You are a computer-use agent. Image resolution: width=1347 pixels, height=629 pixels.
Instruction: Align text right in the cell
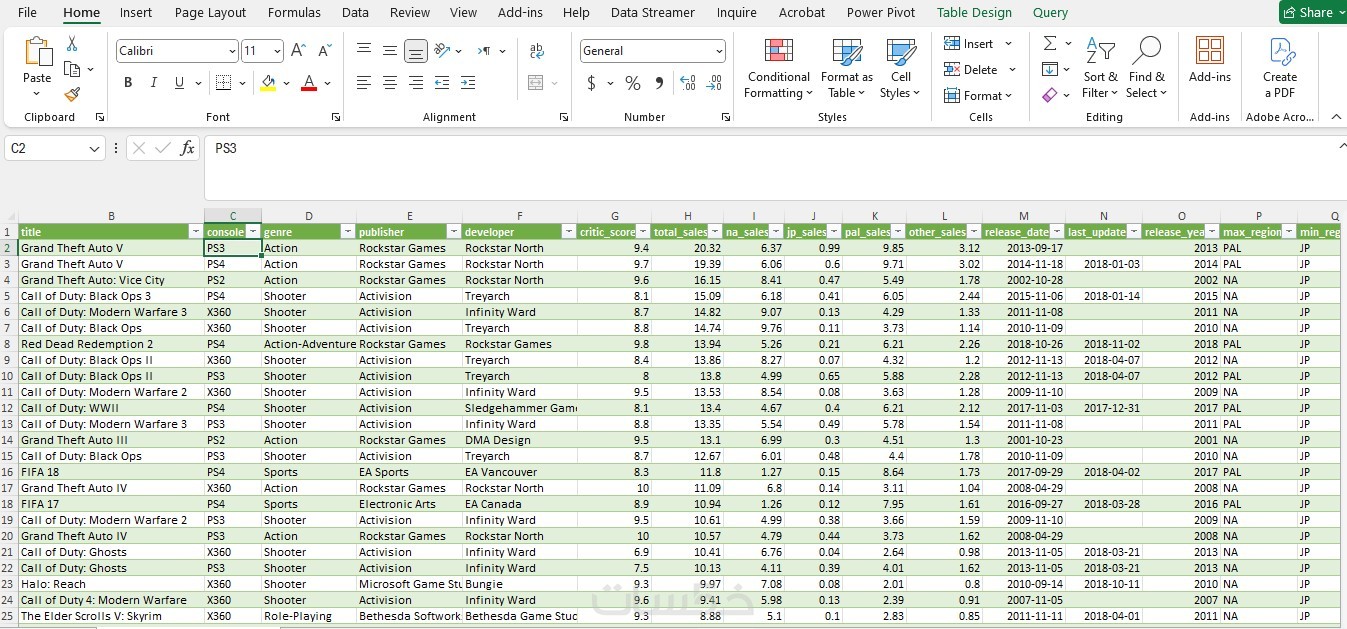pyautogui.click(x=416, y=82)
